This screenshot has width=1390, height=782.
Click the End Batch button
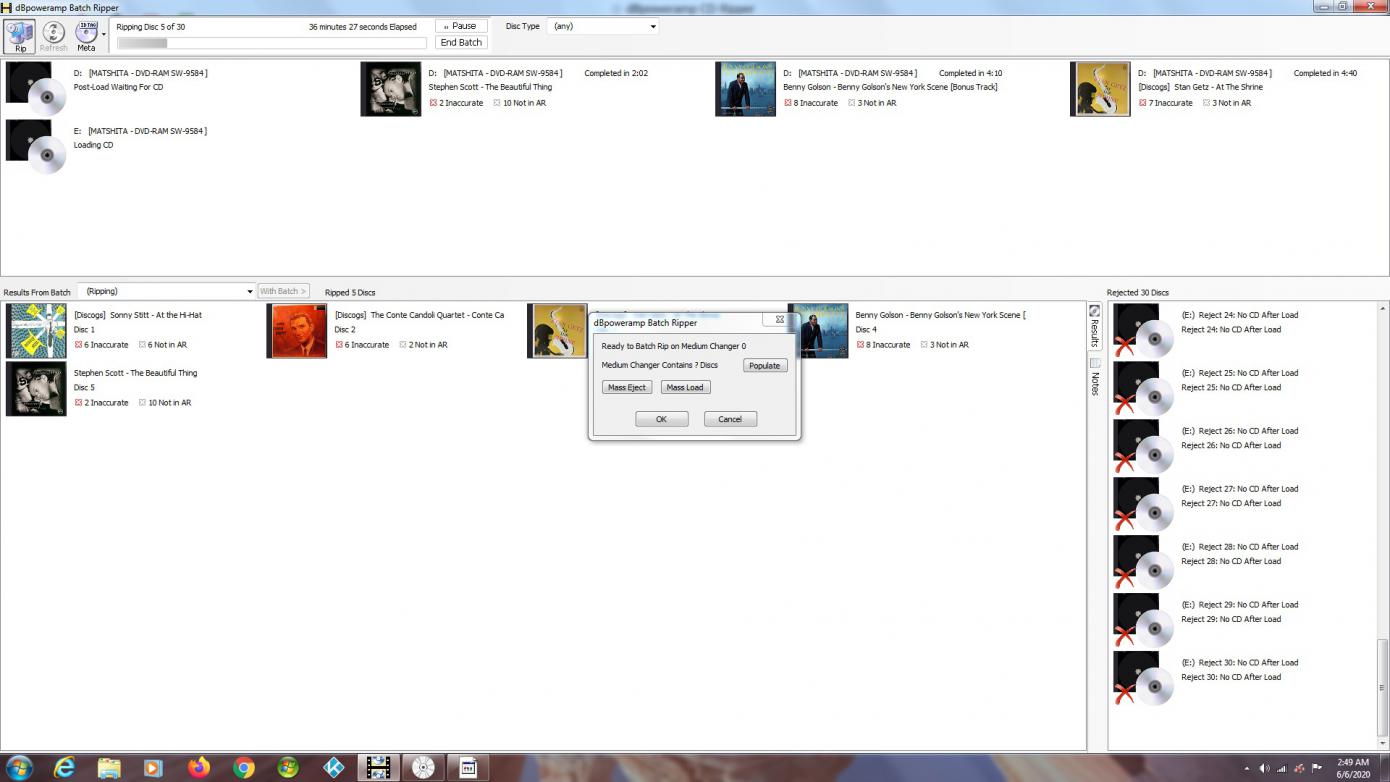tap(461, 42)
